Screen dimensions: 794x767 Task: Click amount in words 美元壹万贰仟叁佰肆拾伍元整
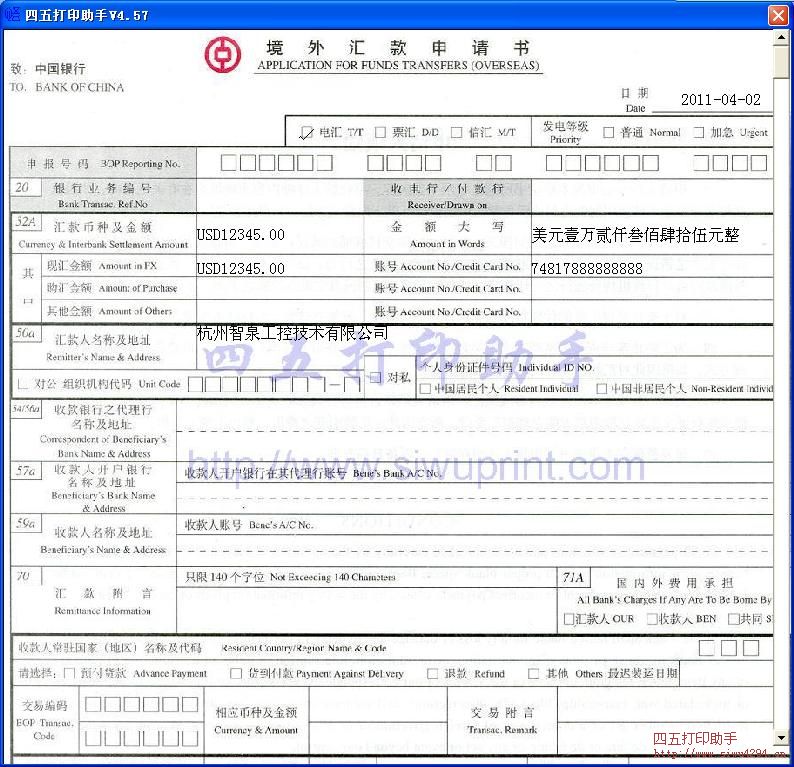tap(636, 234)
